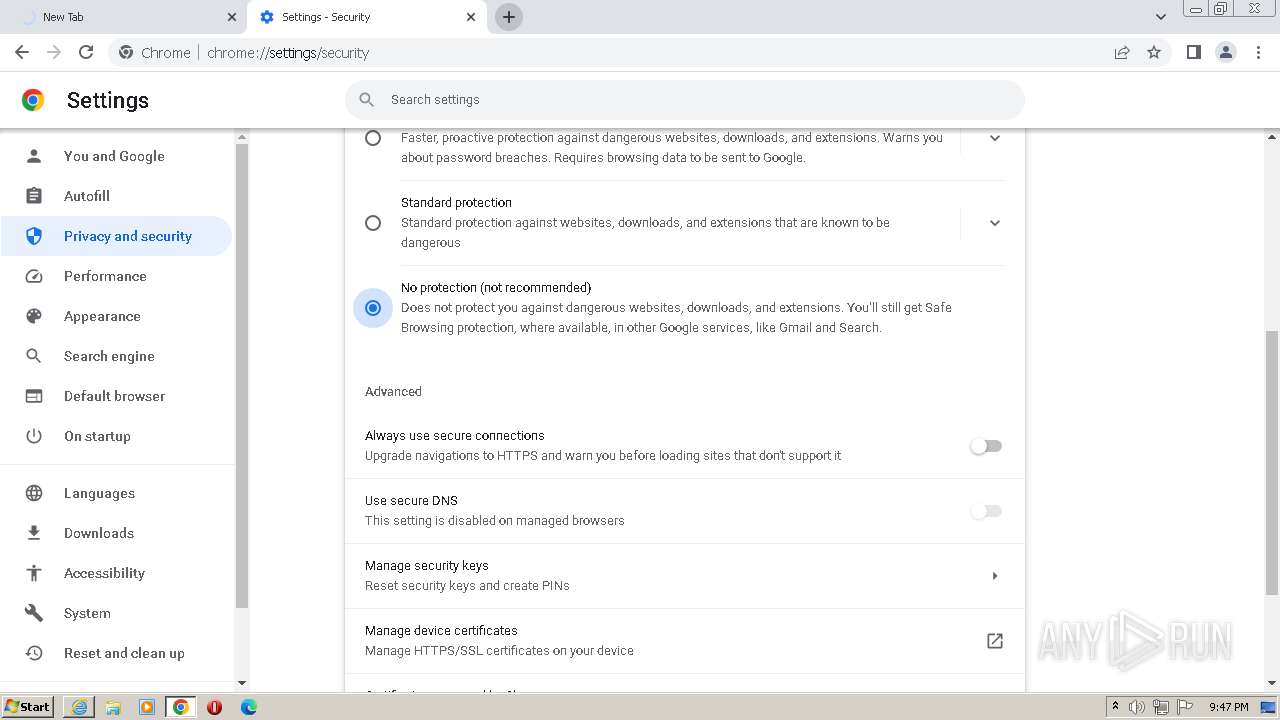The width and height of the screenshot is (1280, 720).
Task: Bookmark this page with star icon
Action: click(1154, 52)
